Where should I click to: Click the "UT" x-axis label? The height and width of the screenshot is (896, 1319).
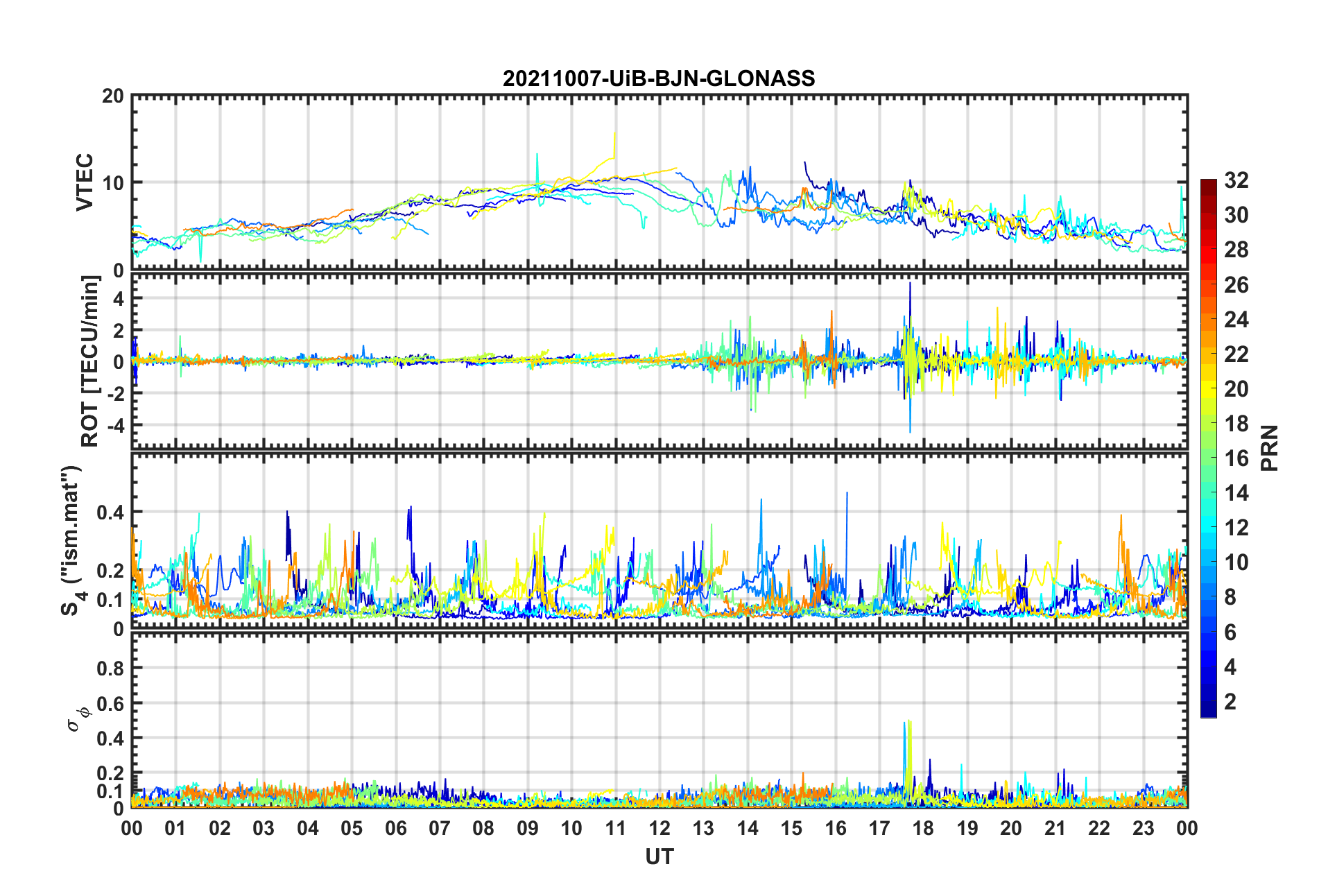[x=659, y=857]
